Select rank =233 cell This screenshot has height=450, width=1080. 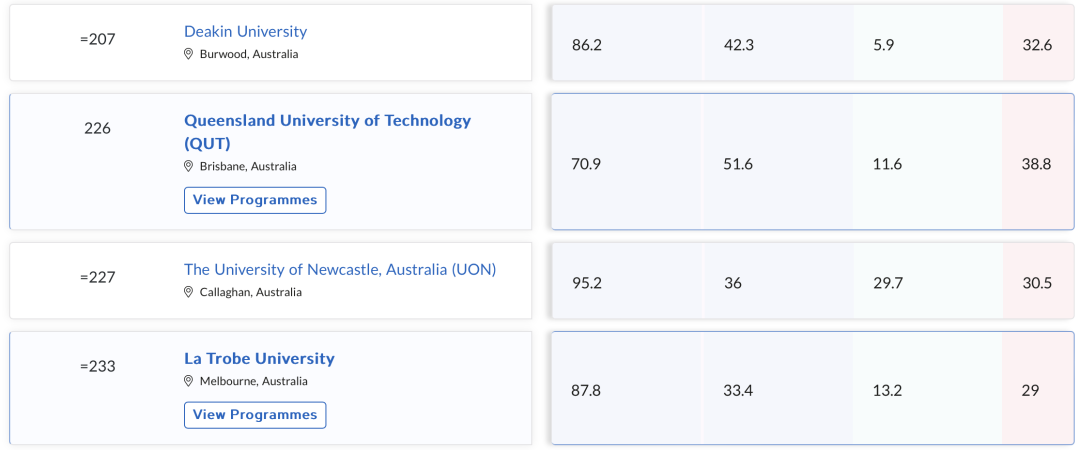click(x=98, y=366)
